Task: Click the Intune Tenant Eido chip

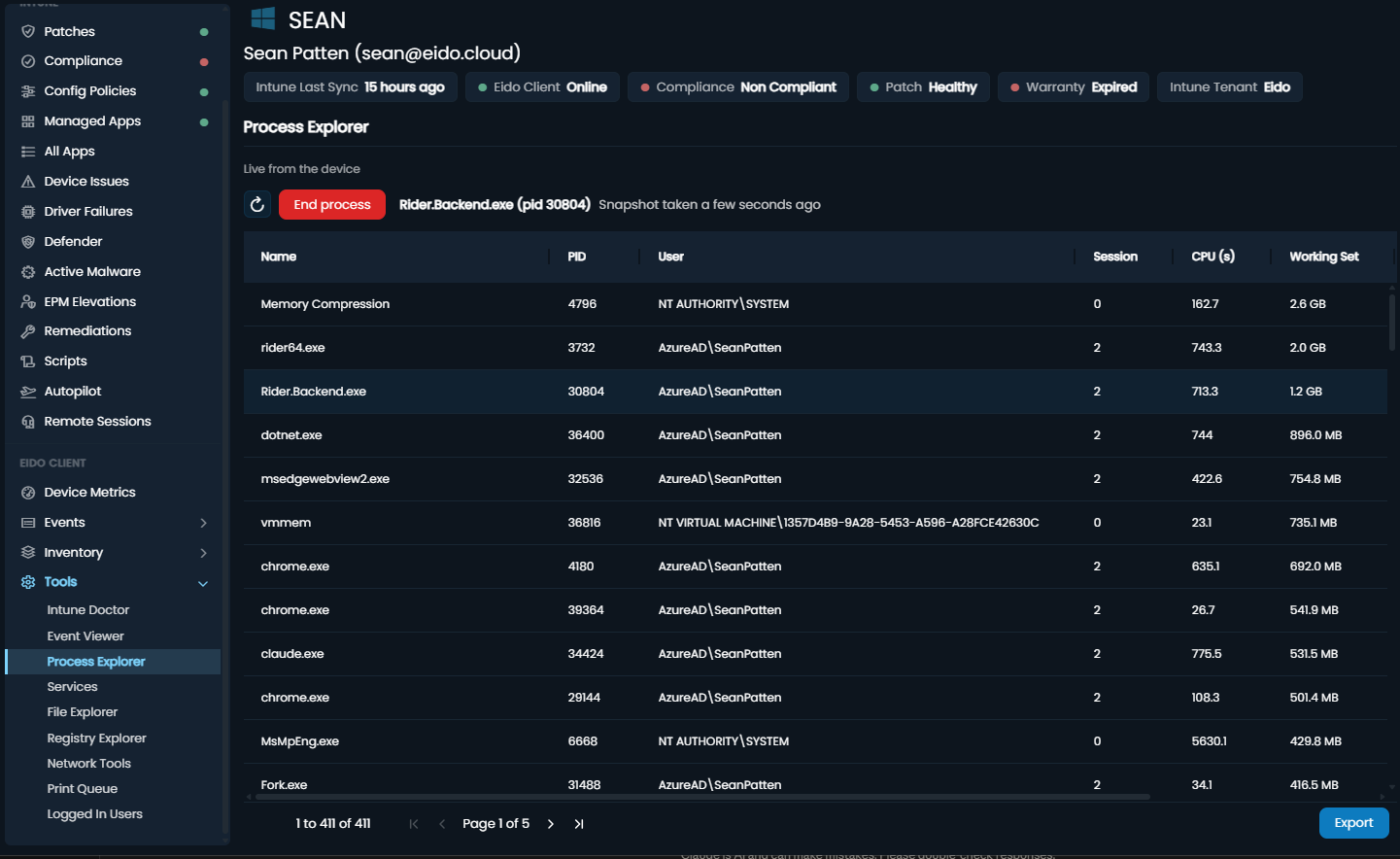Action: (1230, 87)
